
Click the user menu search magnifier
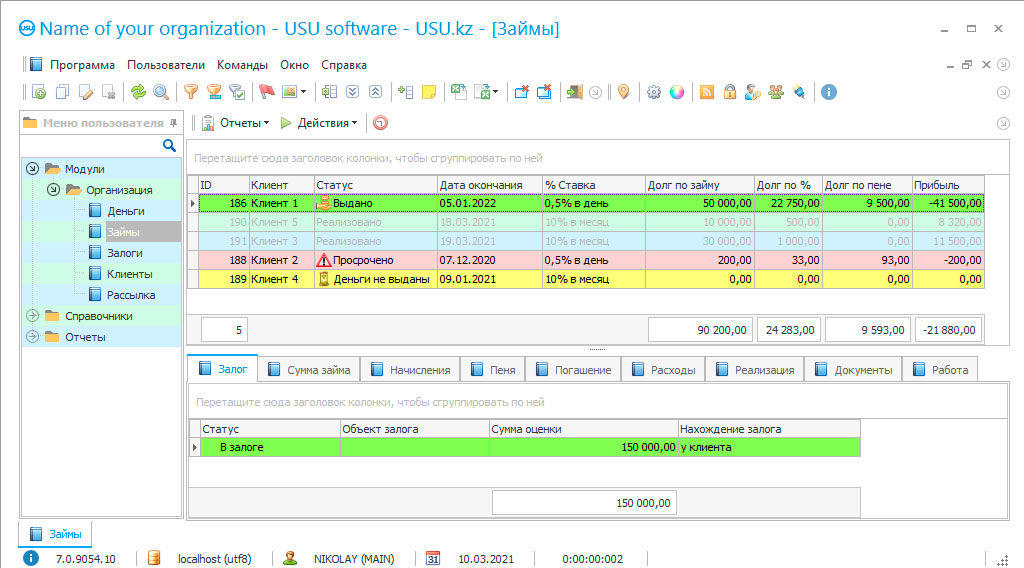click(x=169, y=146)
